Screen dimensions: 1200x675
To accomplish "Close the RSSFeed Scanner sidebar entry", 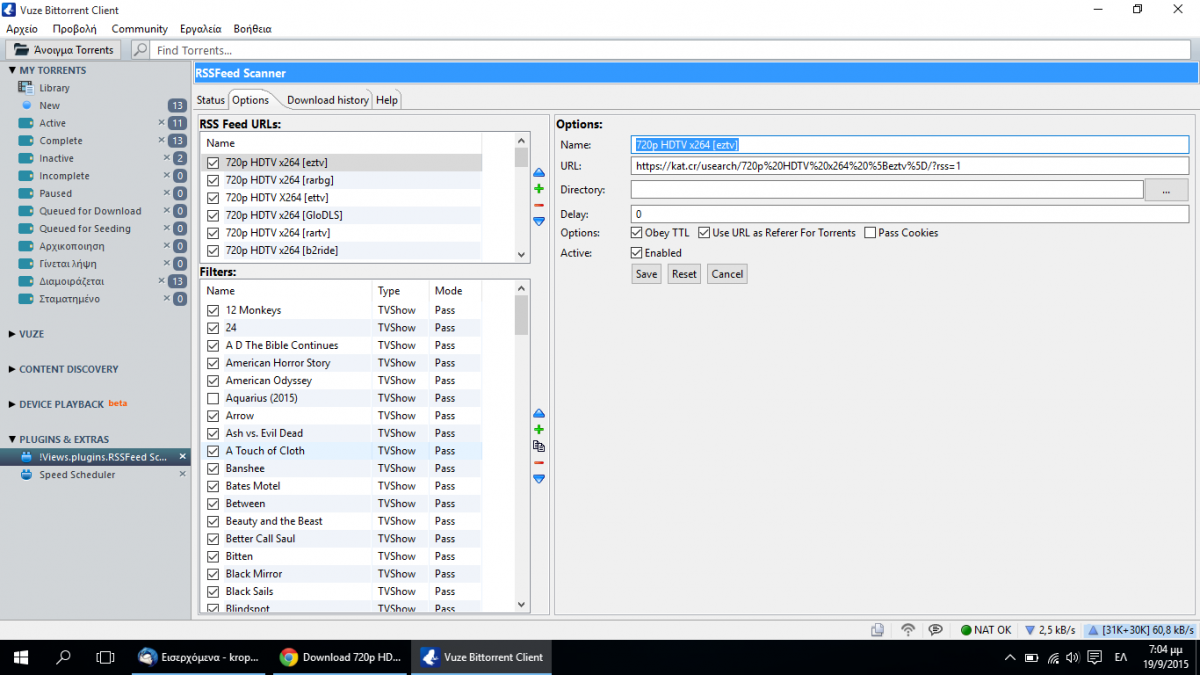I will (x=182, y=457).
